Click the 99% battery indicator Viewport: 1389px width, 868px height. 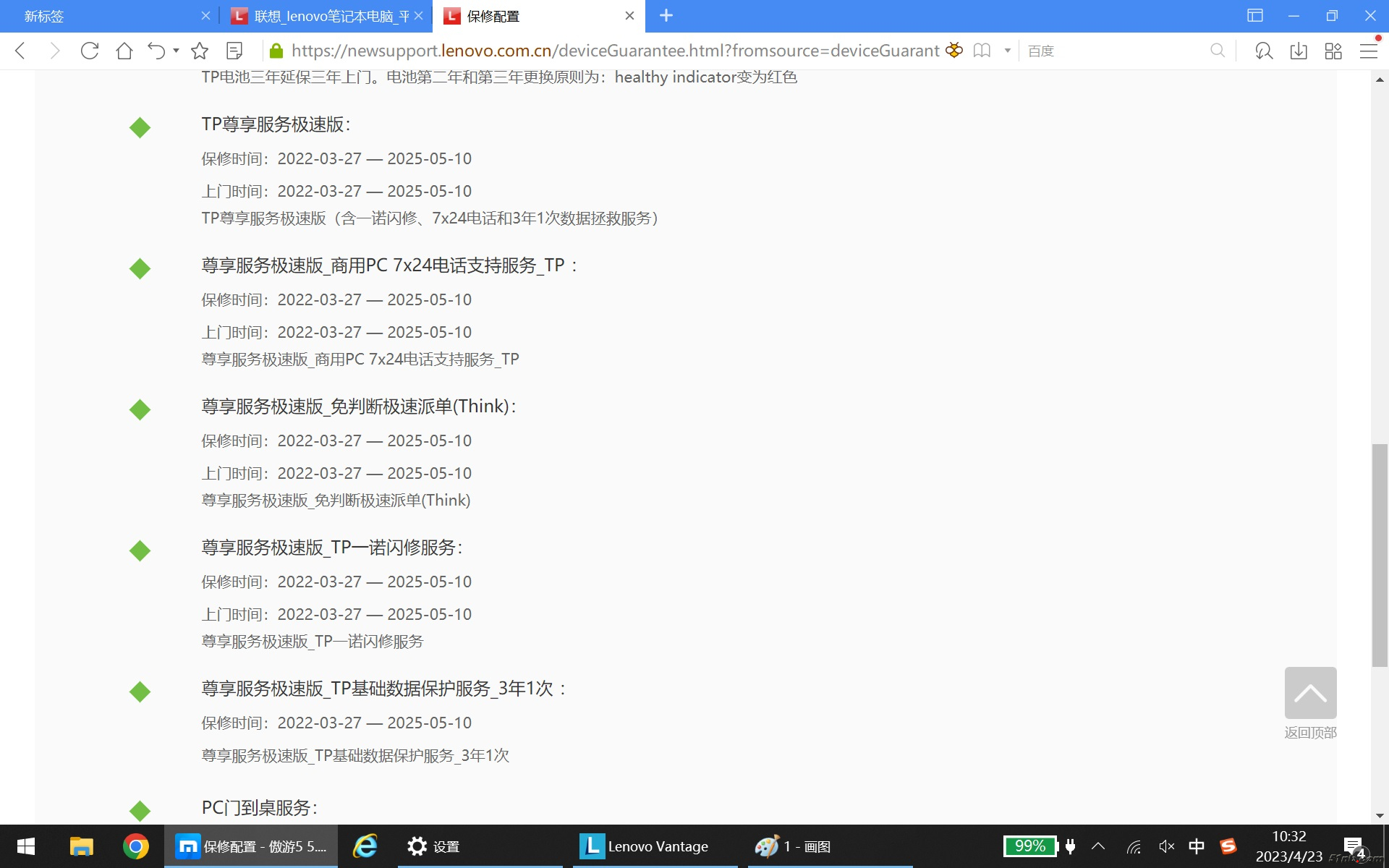click(x=1031, y=846)
